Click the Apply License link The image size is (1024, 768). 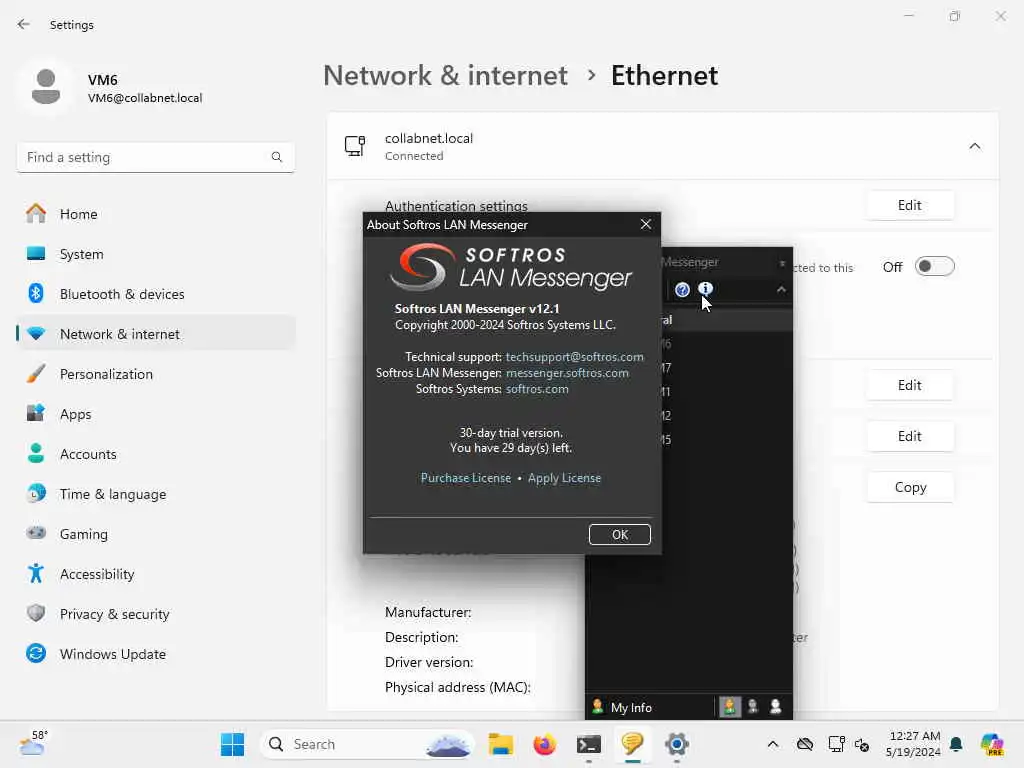564,478
